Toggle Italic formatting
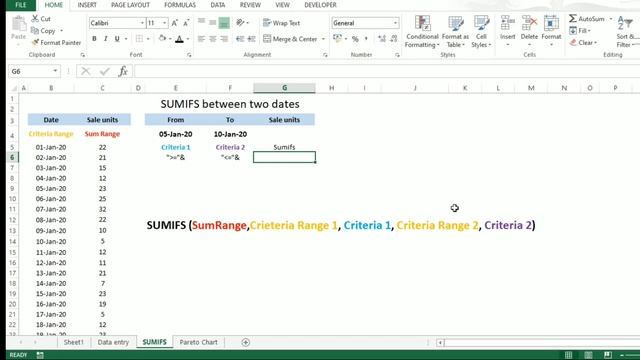Viewport: 640px width, 360px height. point(106,39)
